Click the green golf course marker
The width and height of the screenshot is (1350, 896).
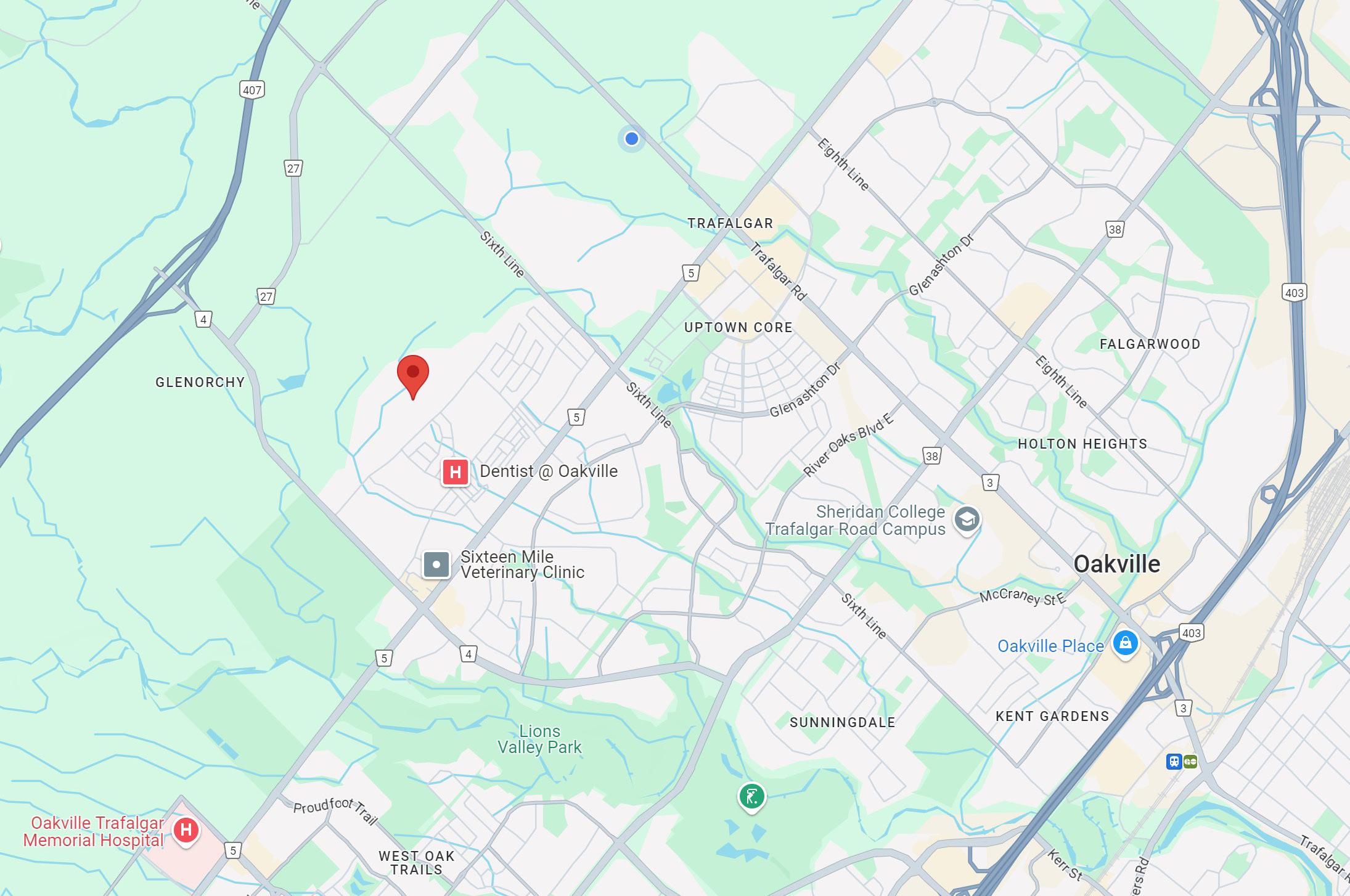[x=752, y=797]
